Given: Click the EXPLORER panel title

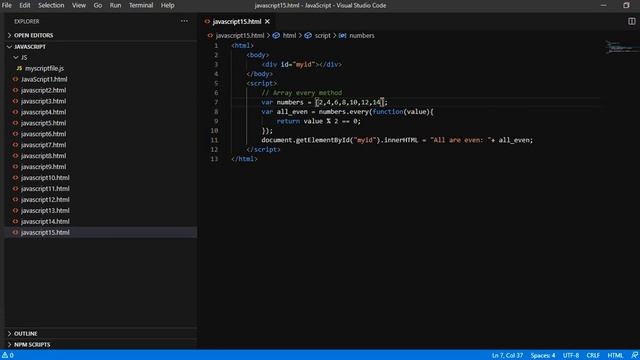Looking at the screenshot, I should [27, 21].
